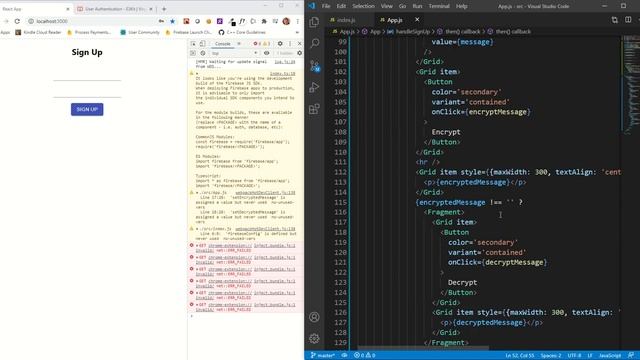Change the UTF-8 file encoding
Viewport: 640px width, 360px height.
pos(574,356)
